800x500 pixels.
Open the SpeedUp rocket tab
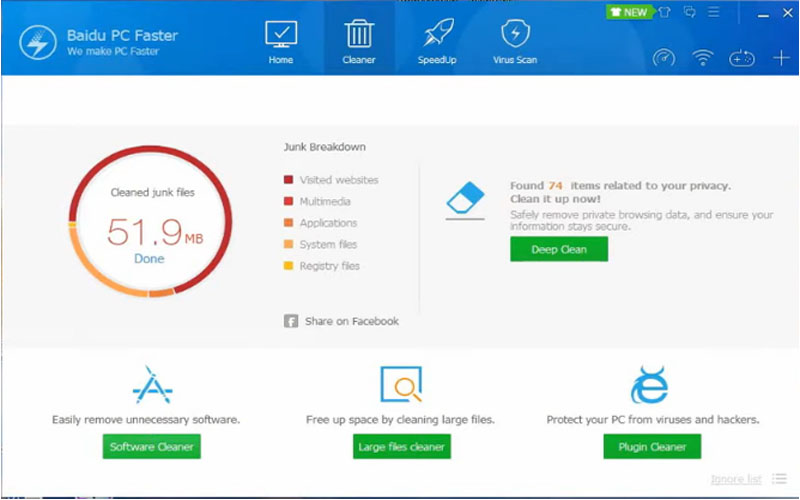pyautogui.click(x=437, y=42)
